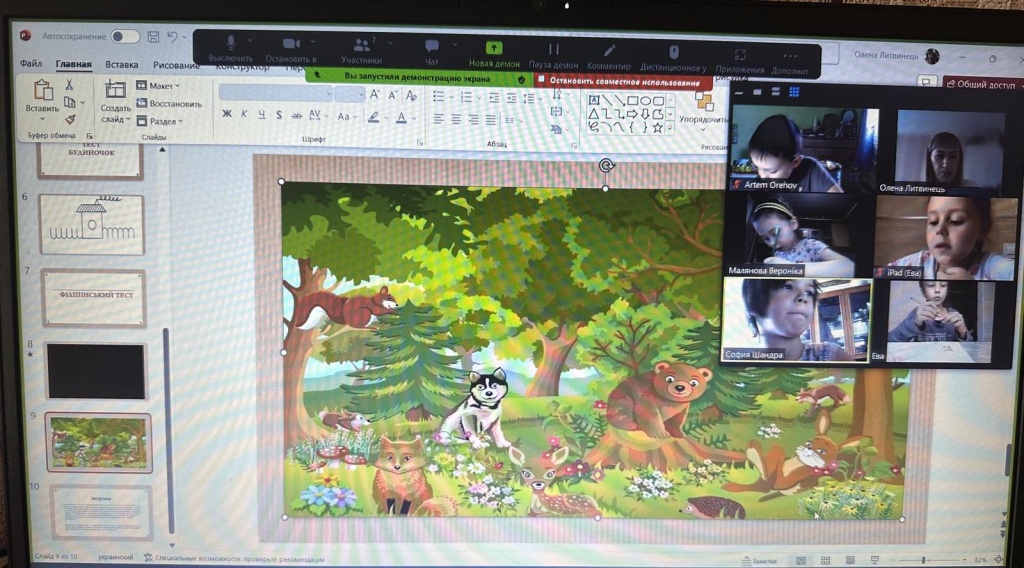Open the Вставка ribbon tab
The width and height of the screenshot is (1024, 568).
[x=122, y=64]
